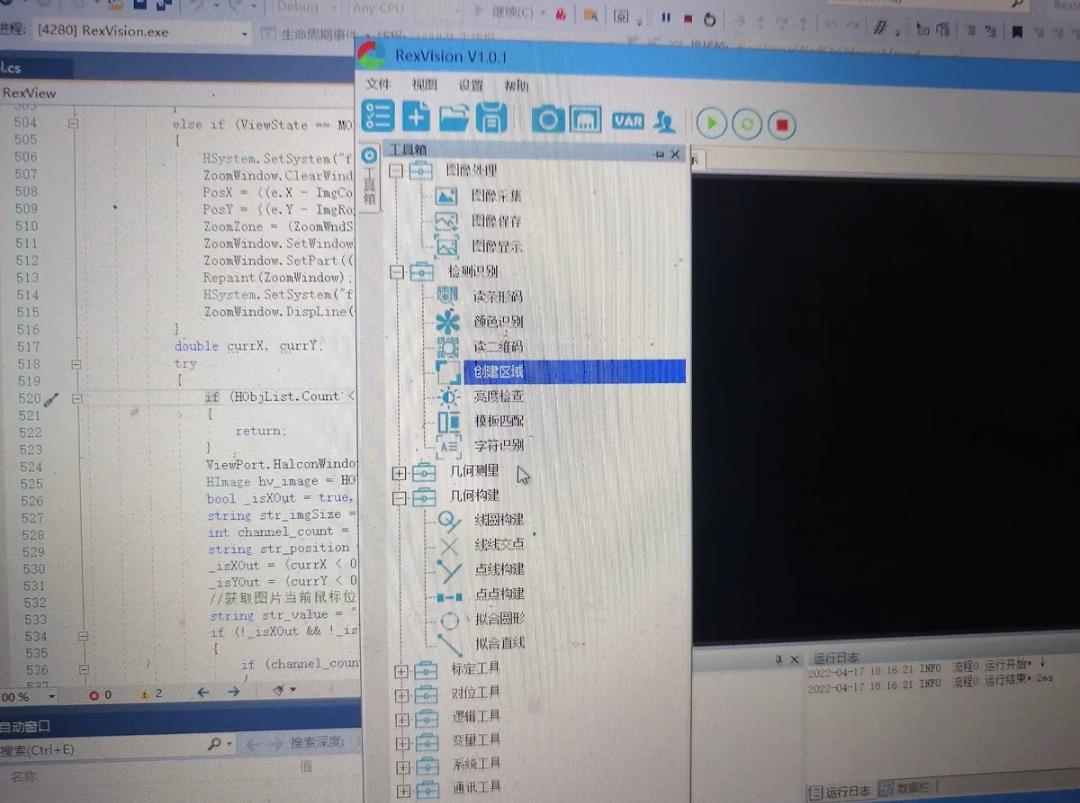The image size is (1080, 803).
Task: Select the 线线交点 line intersection X icon
Action: coord(448,546)
